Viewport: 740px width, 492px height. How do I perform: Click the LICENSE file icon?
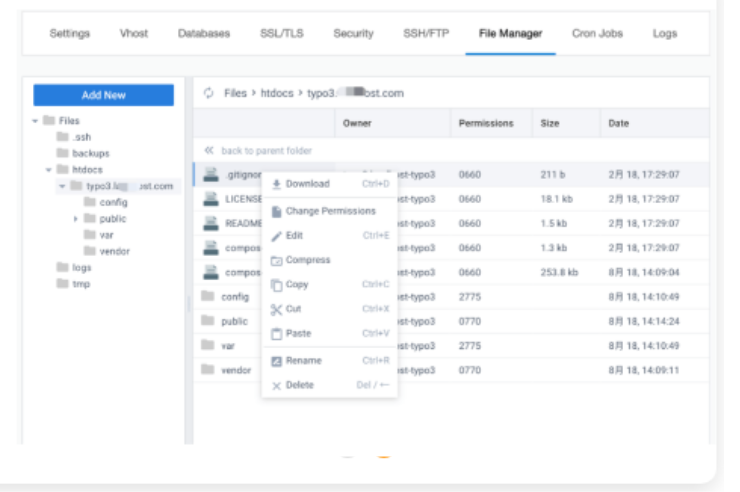tap(210, 199)
